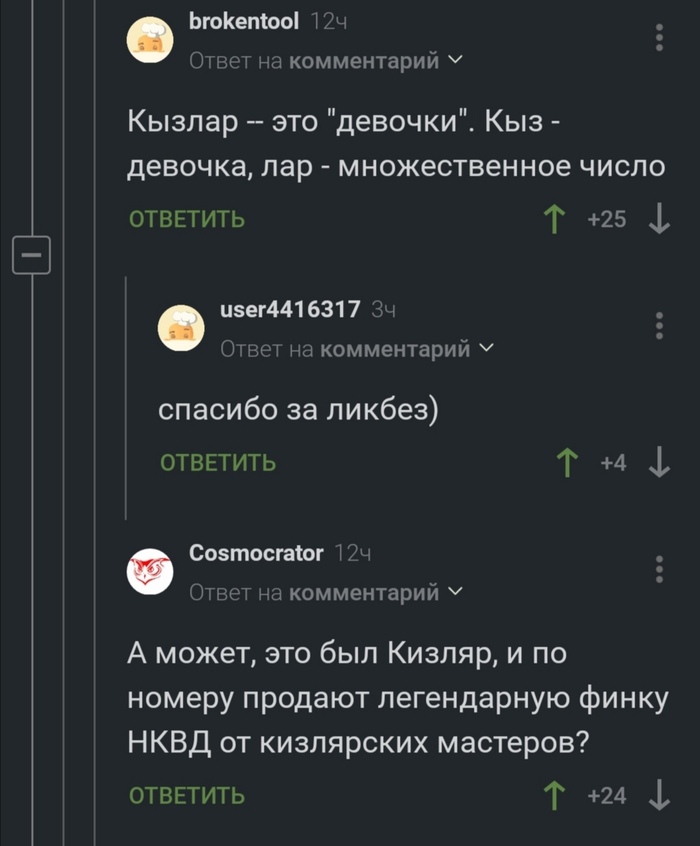Downvote user4416317's reply
Screen dimensions: 700x846
[659, 463]
